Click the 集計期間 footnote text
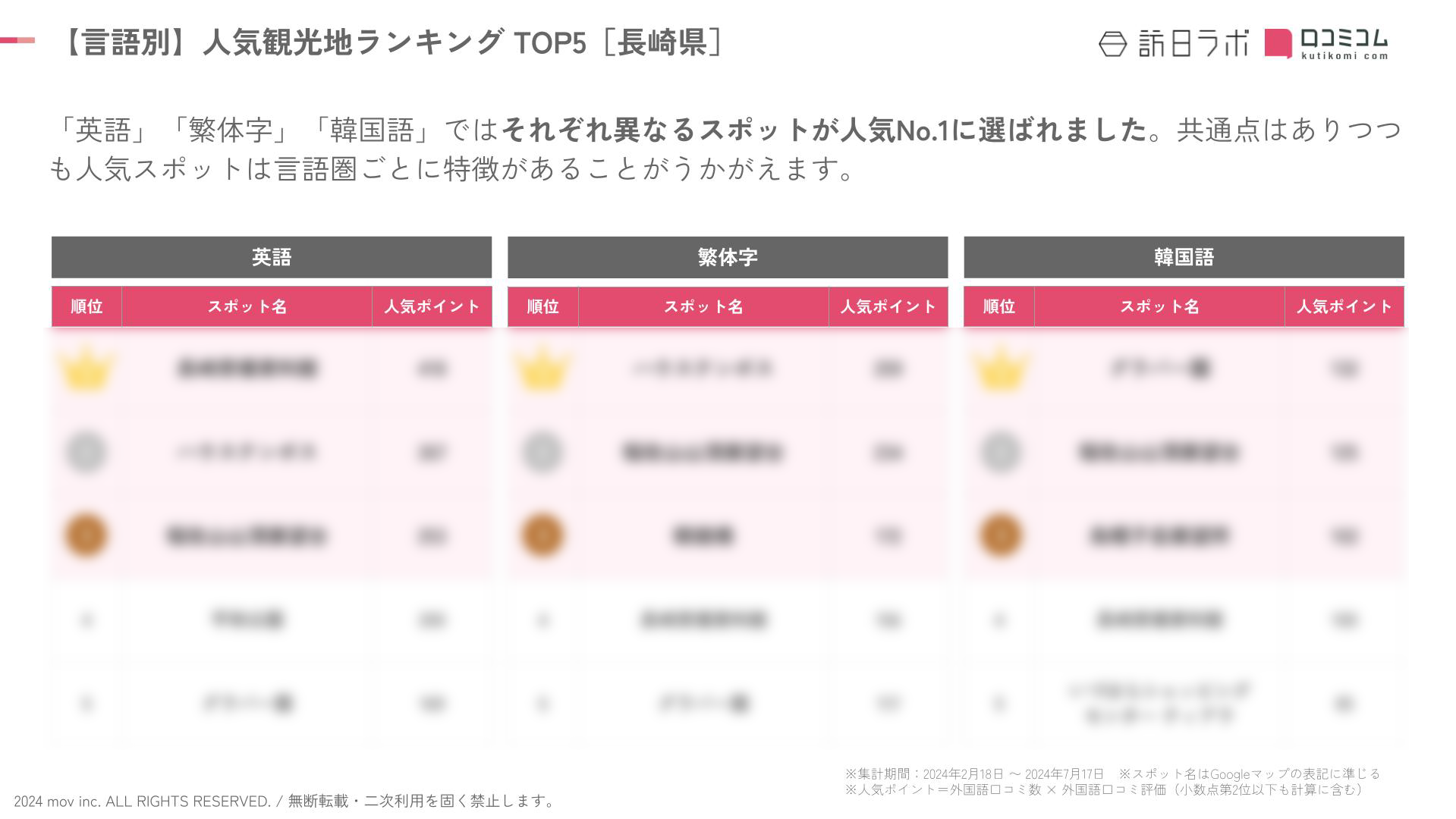Viewport: 1456px width, 819px height. 974,774
